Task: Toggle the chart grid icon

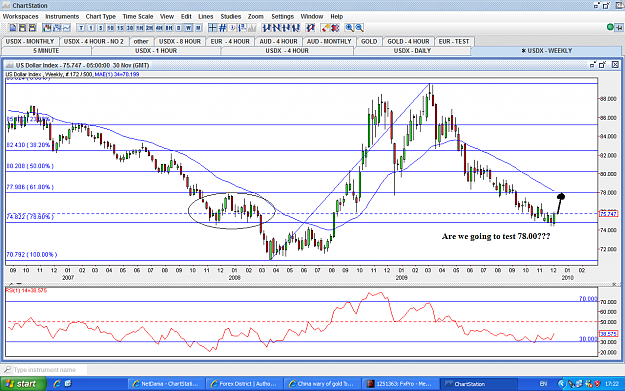Action: 222,28
